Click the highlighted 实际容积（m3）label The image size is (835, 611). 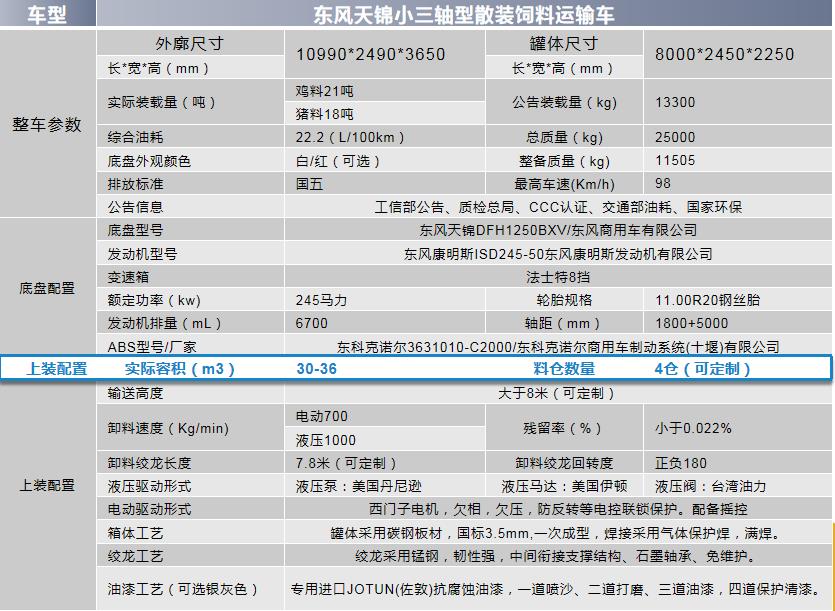pyautogui.click(x=180, y=369)
